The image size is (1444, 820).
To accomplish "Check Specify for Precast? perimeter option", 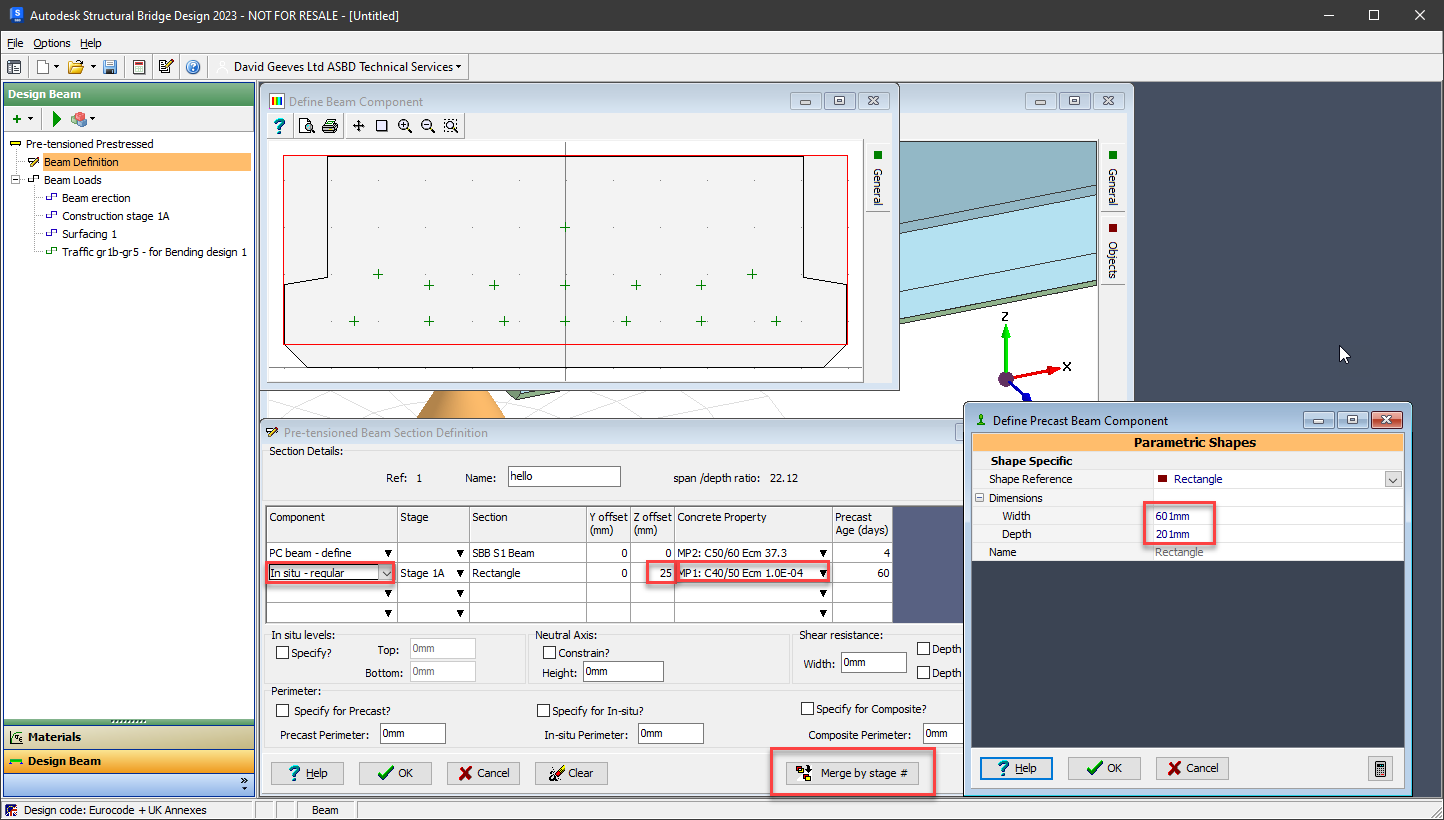I will coord(282,709).
